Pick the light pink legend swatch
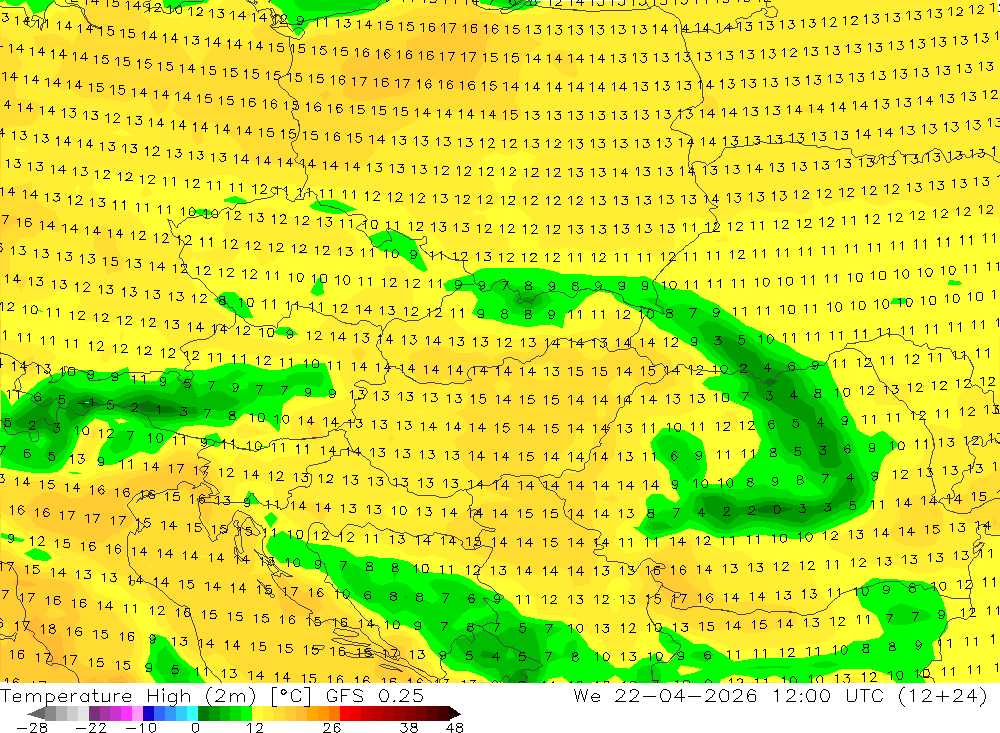1000x733 pixels. (x=137, y=713)
